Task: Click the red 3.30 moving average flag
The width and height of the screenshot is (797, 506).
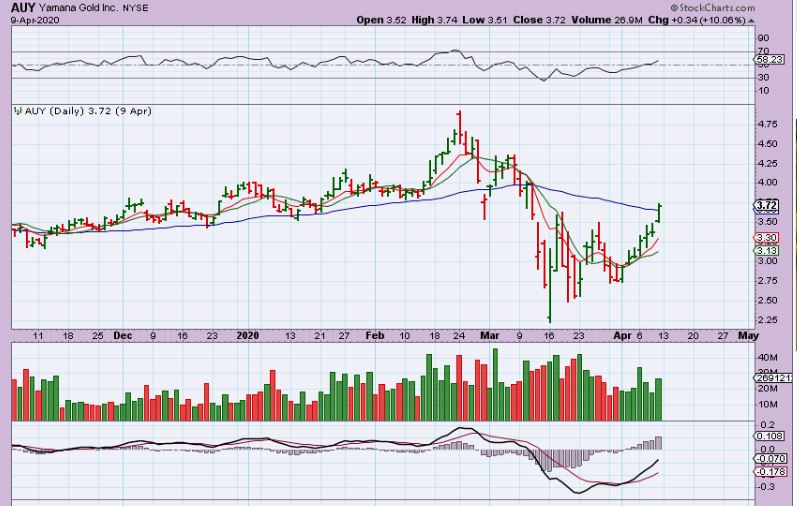Action: click(x=766, y=237)
